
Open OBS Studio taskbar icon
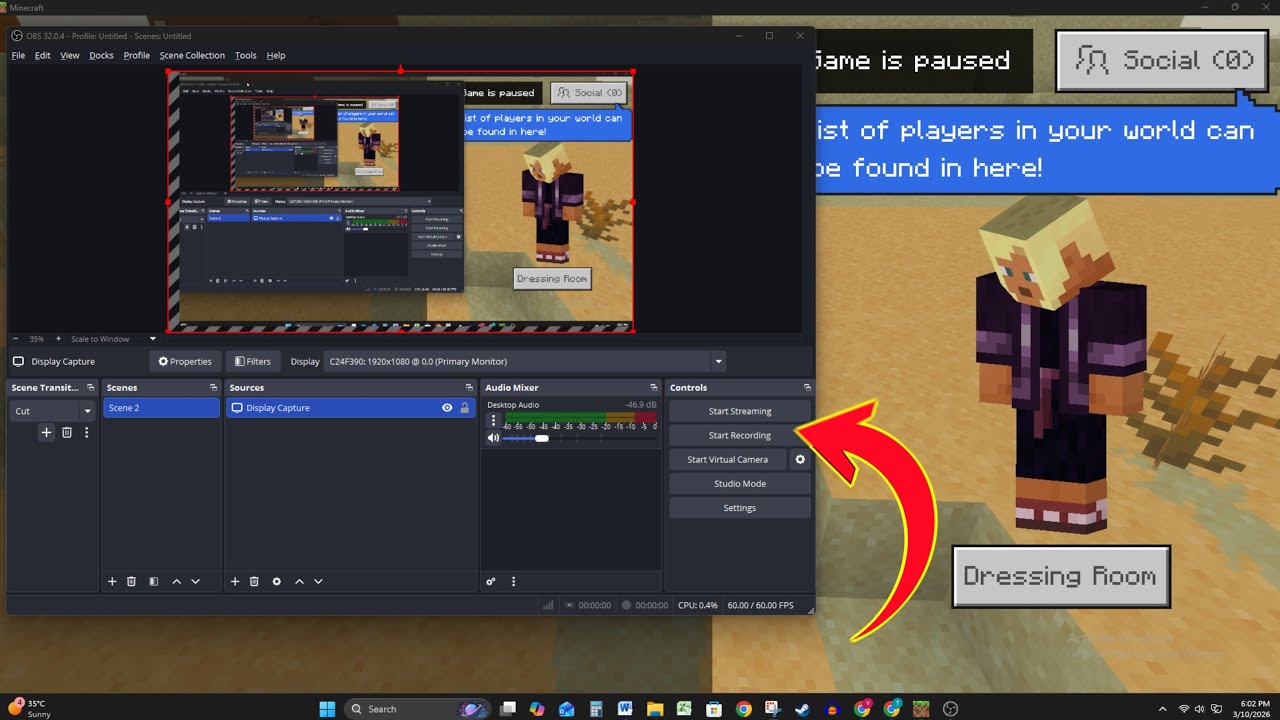[950, 709]
